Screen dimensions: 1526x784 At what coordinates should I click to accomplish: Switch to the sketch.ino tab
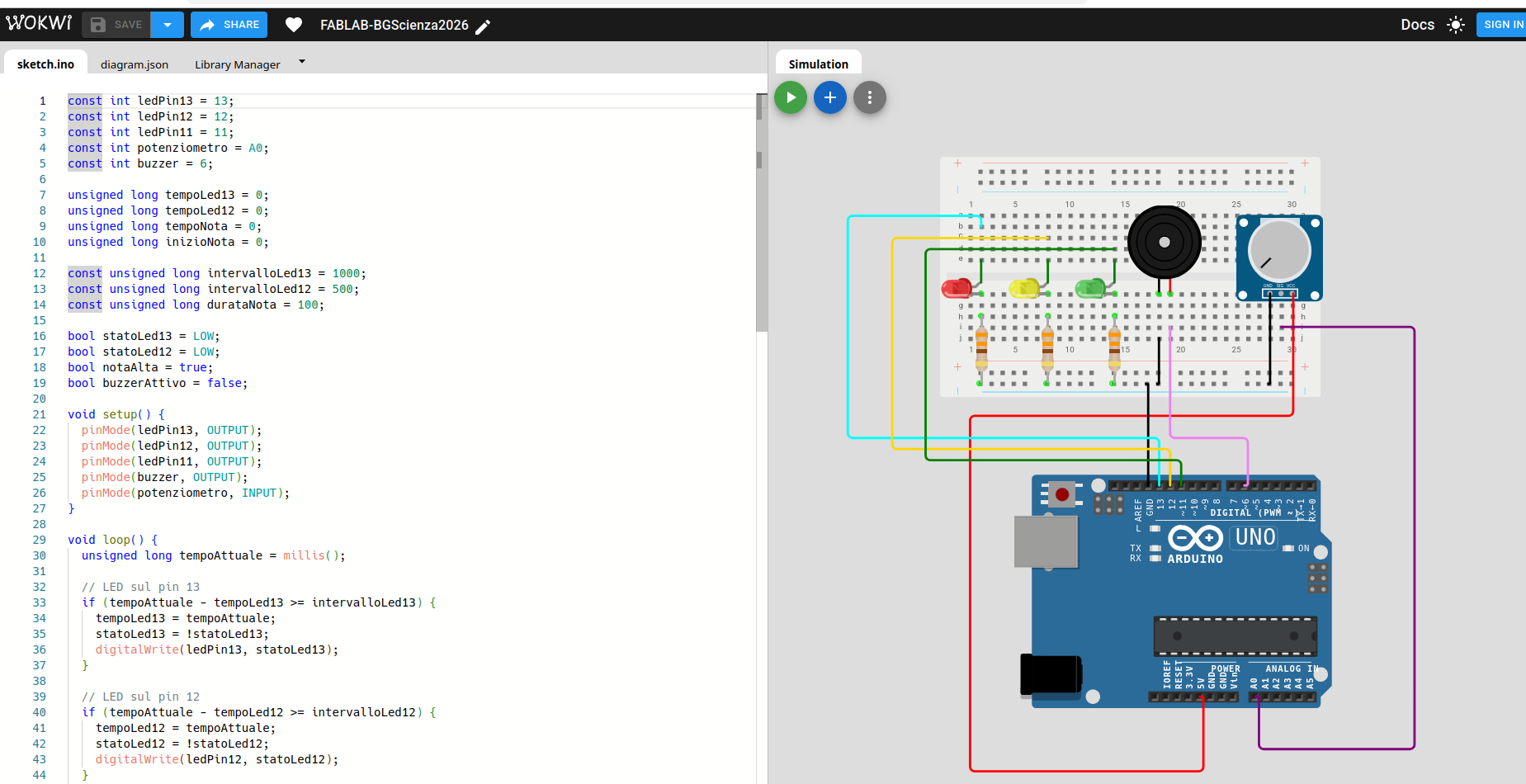[x=45, y=64]
